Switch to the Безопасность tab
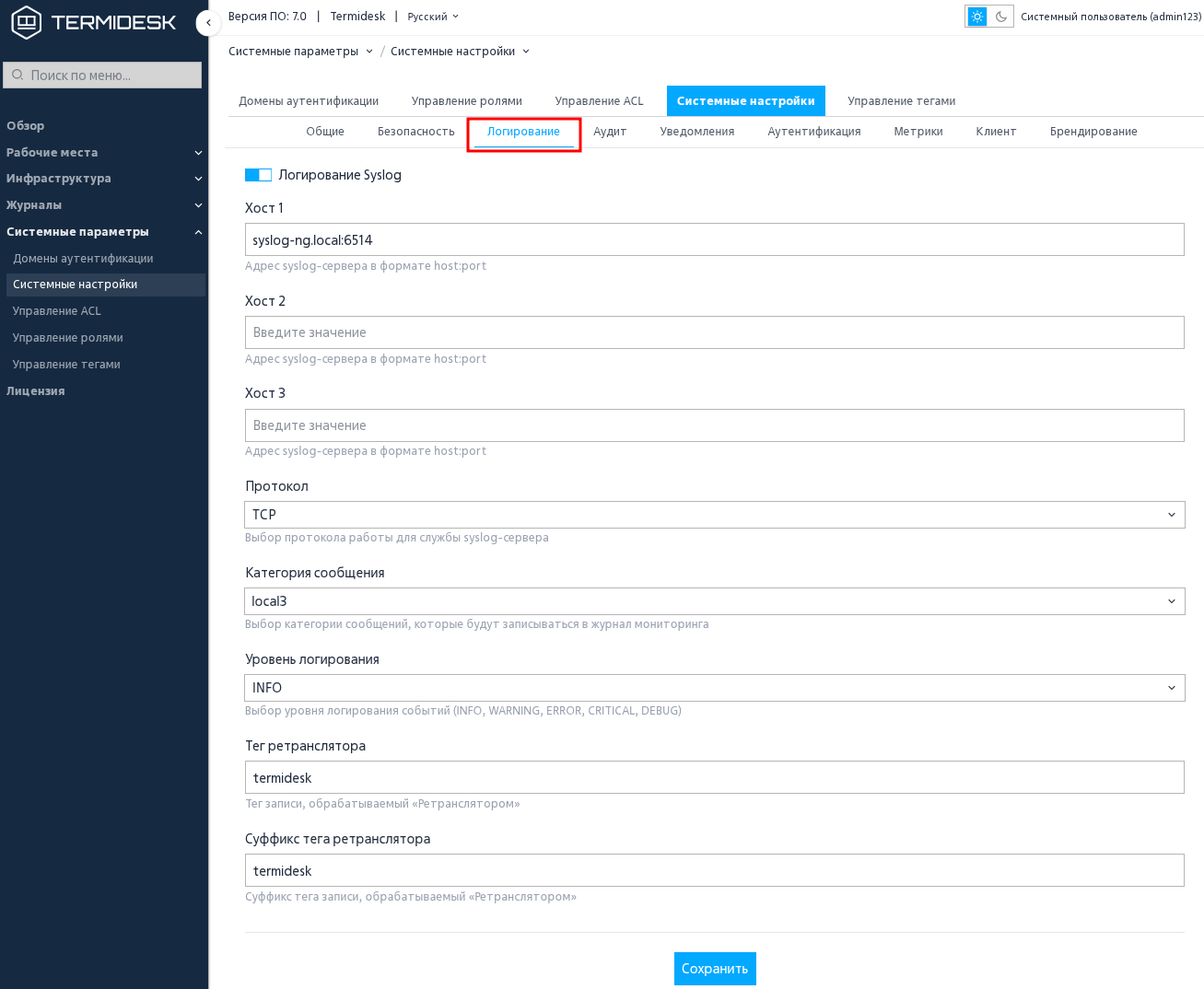The image size is (1204, 989). pyautogui.click(x=416, y=132)
